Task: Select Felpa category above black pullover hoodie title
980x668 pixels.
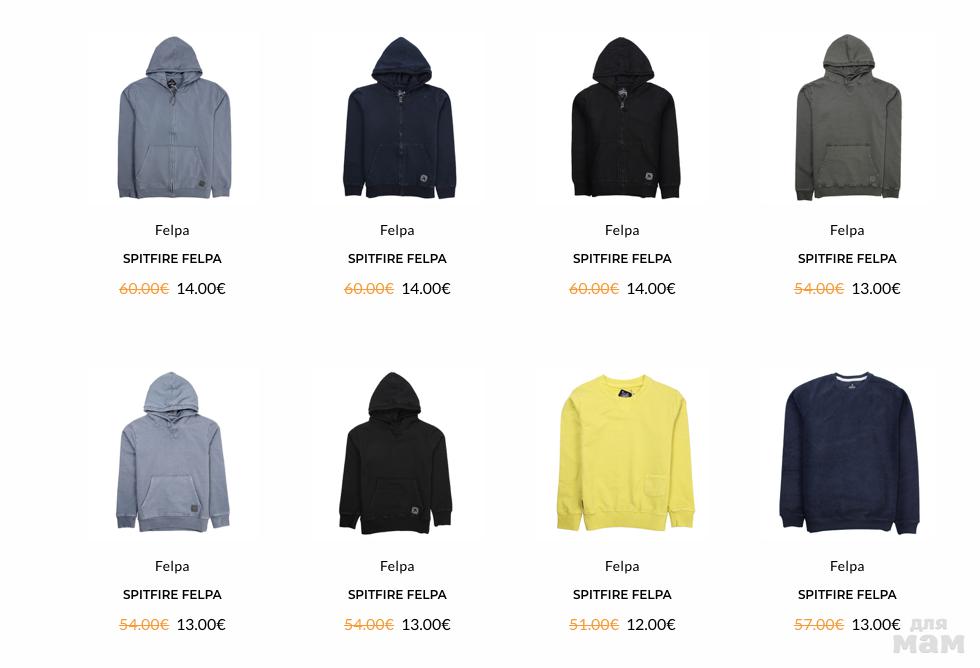Action: pos(397,566)
